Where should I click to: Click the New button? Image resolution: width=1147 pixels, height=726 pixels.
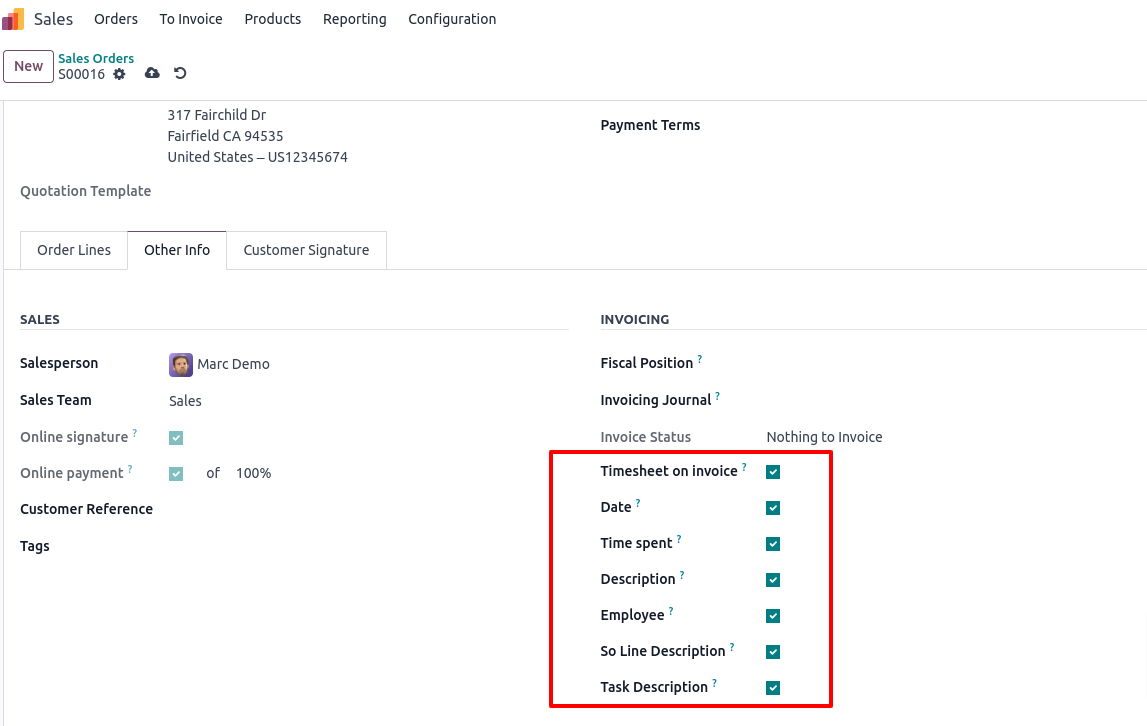28,66
